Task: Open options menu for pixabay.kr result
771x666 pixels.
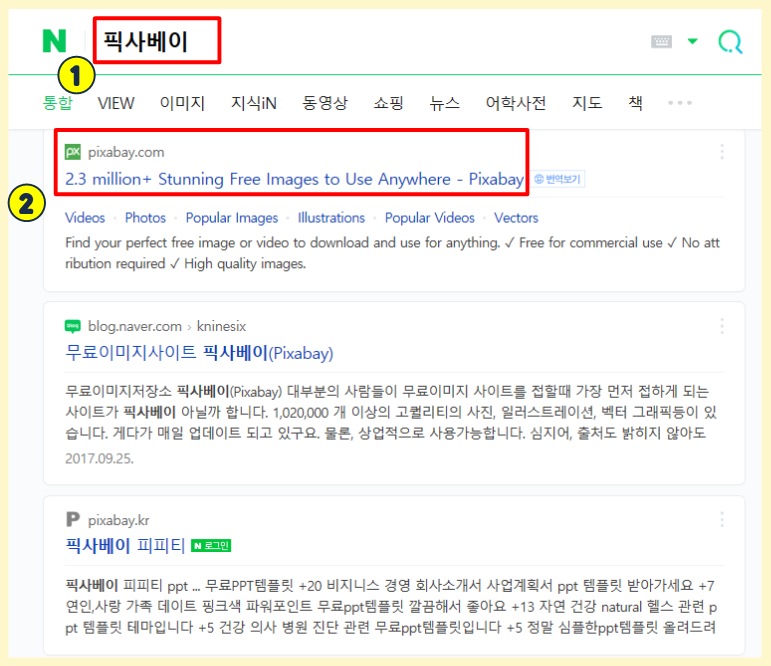Action: pos(722,519)
